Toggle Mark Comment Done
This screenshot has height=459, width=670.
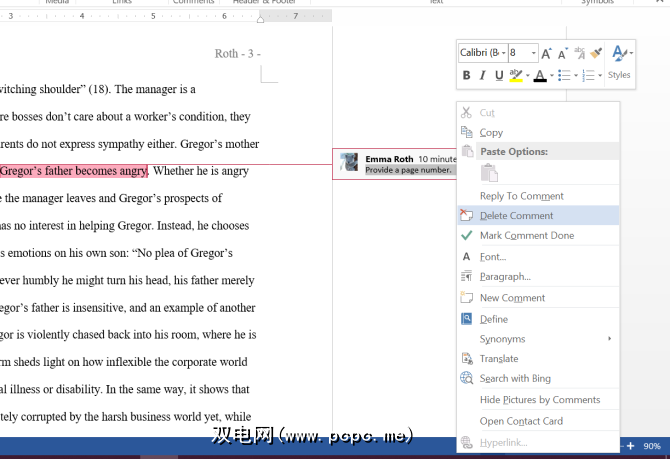coord(526,236)
